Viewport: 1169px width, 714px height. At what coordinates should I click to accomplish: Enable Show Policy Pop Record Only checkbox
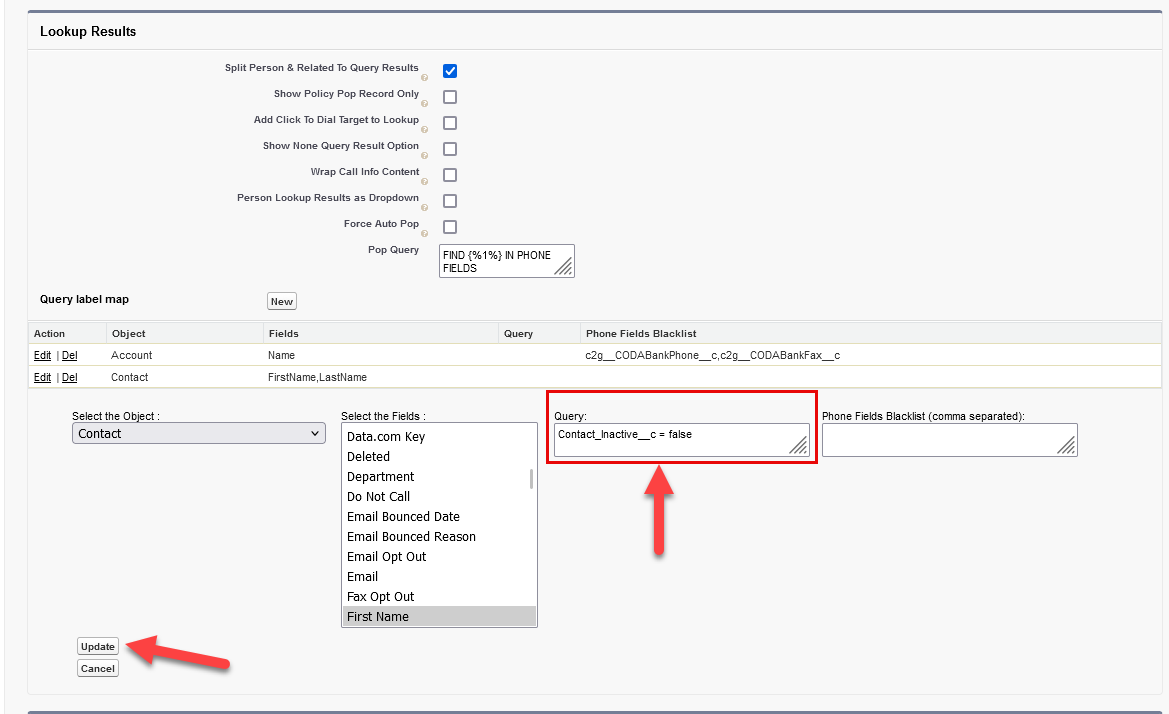click(x=450, y=97)
